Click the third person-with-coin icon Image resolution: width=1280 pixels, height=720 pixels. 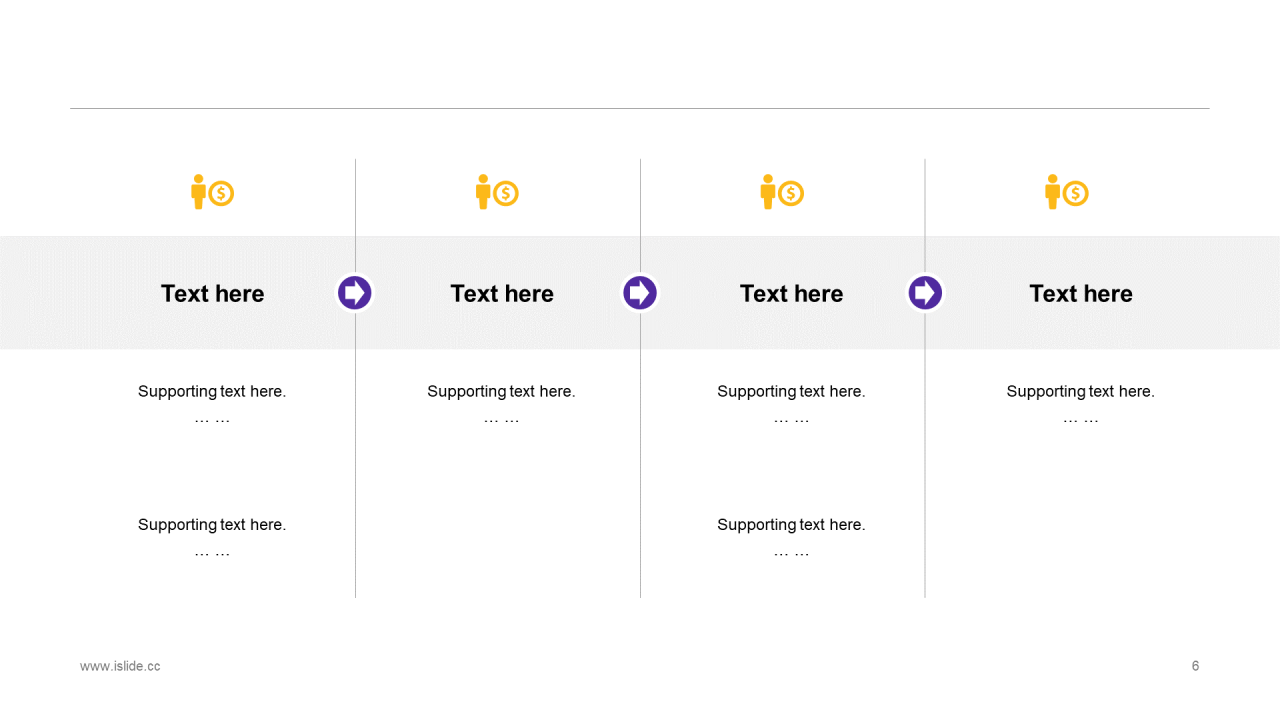pos(782,192)
